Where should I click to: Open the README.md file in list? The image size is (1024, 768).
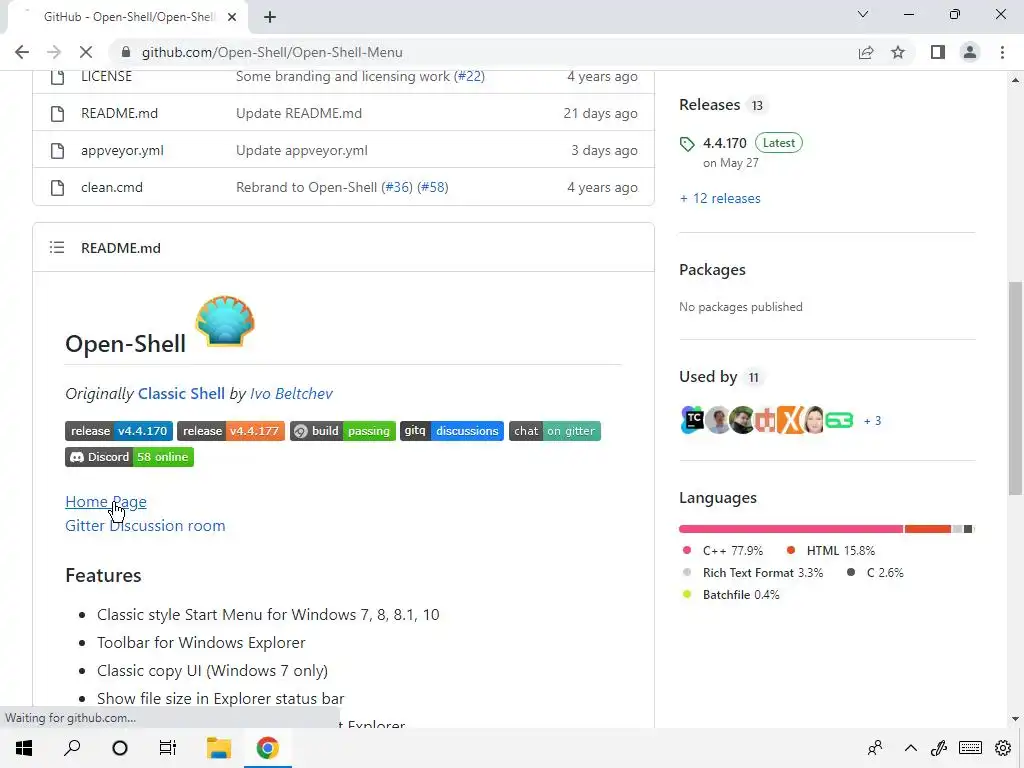click(x=120, y=114)
